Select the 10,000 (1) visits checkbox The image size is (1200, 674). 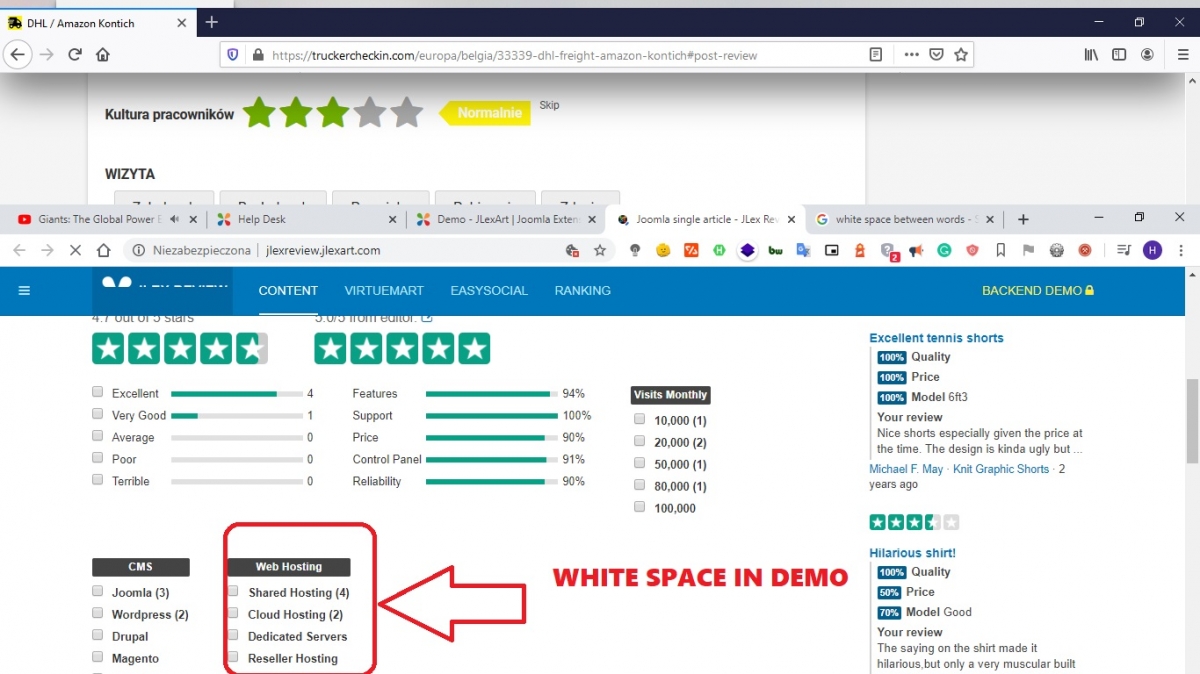[x=640, y=420]
